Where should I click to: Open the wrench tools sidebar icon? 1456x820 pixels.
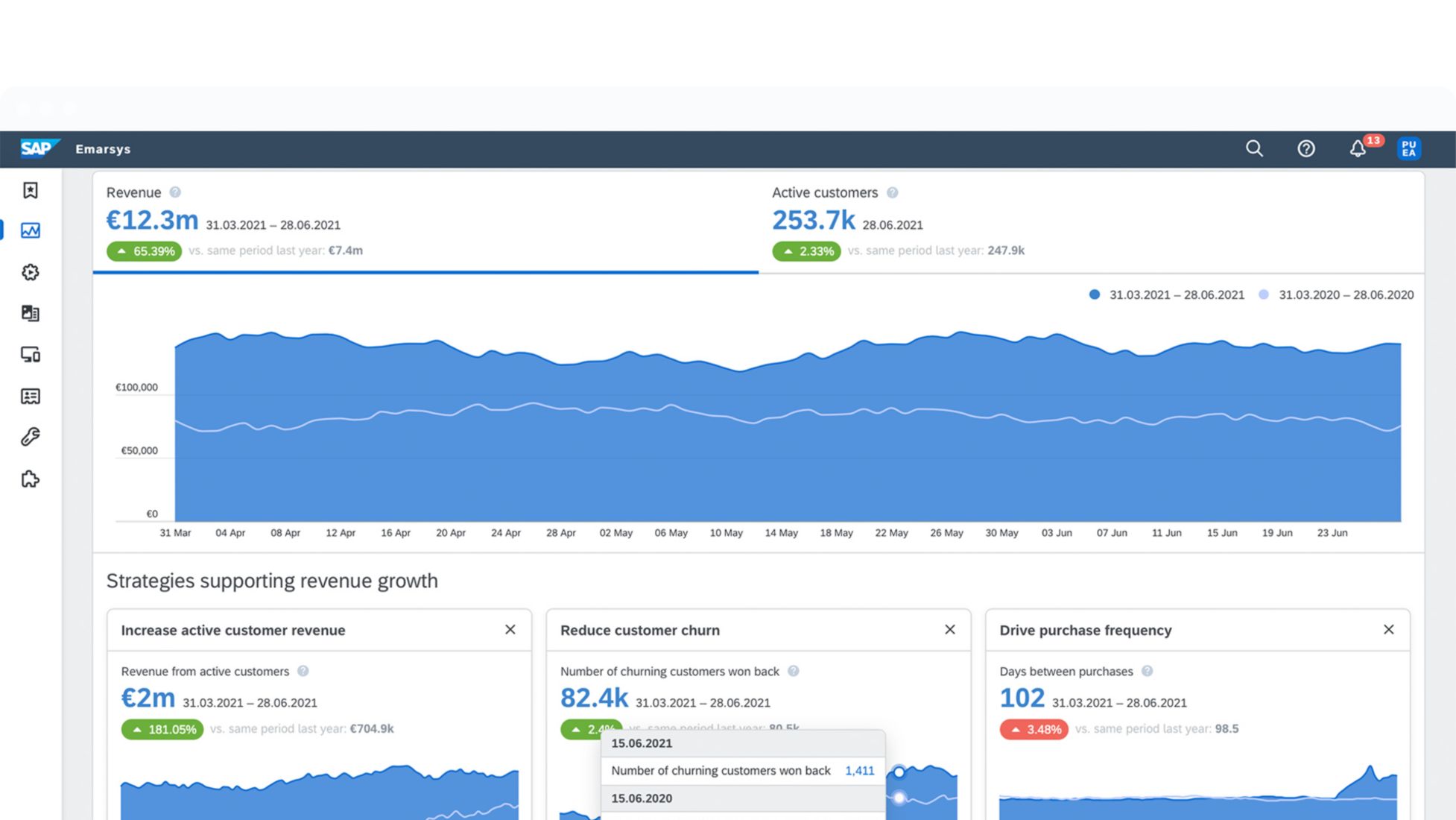click(31, 437)
